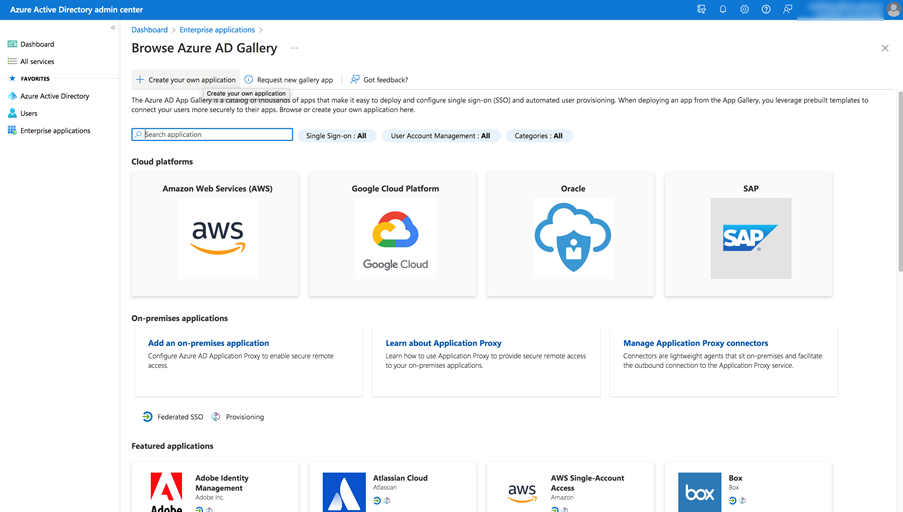Open the User Account Management filter
The width and height of the screenshot is (903, 512).
pyautogui.click(x=440, y=136)
